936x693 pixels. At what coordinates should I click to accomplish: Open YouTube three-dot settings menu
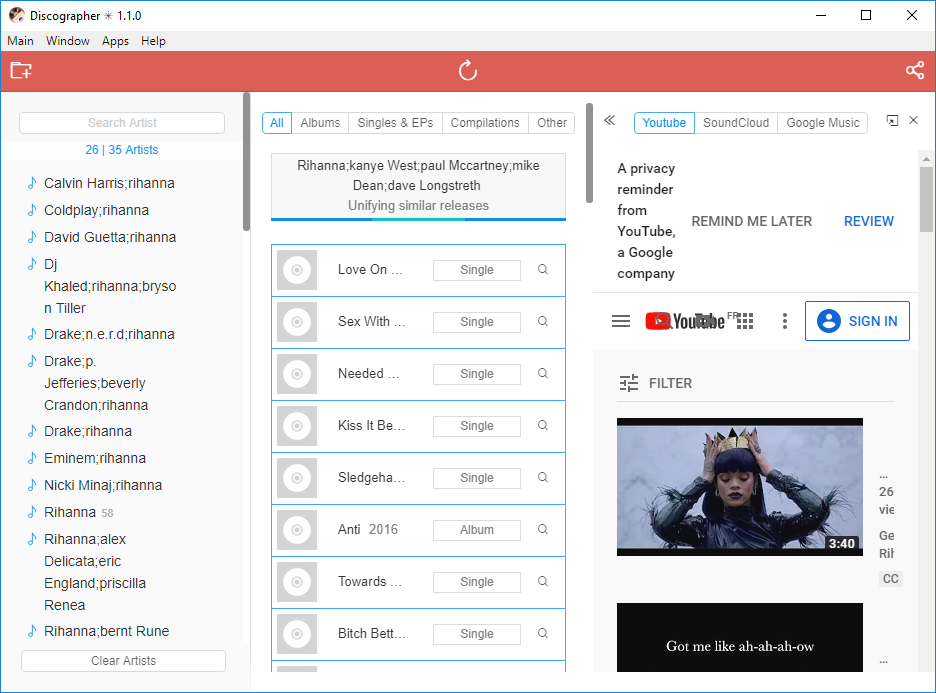pyautogui.click(x=784, y=321)
